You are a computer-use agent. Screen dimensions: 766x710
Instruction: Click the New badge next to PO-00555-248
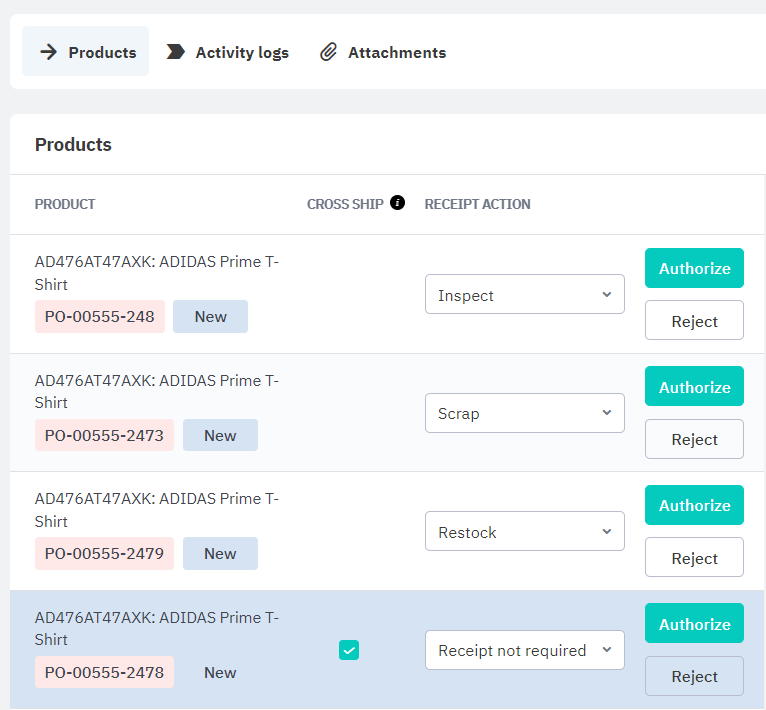click(210, 316)
